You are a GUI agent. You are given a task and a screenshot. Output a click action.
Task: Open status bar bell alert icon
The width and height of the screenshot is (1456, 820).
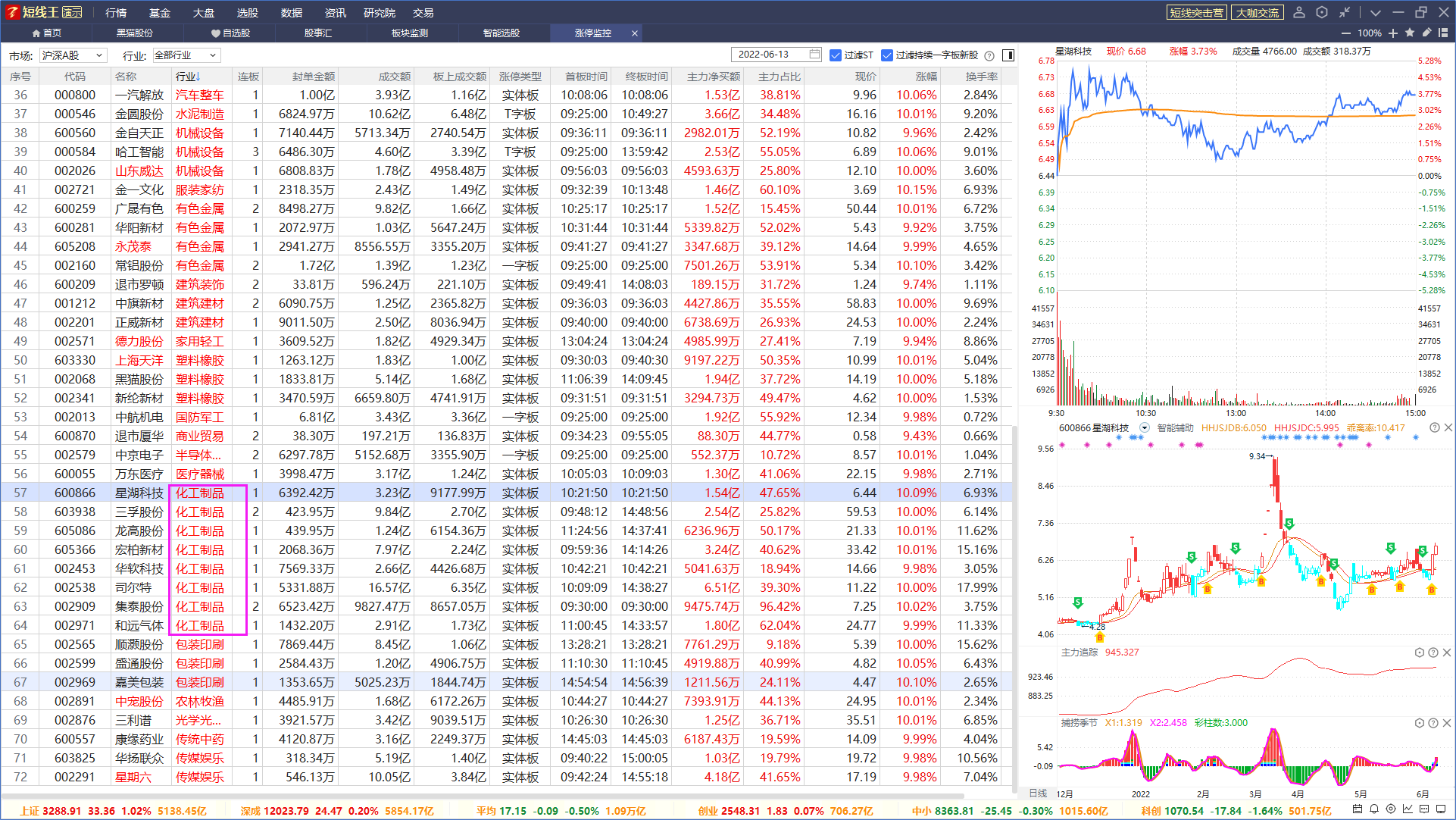coord(1374,809)
